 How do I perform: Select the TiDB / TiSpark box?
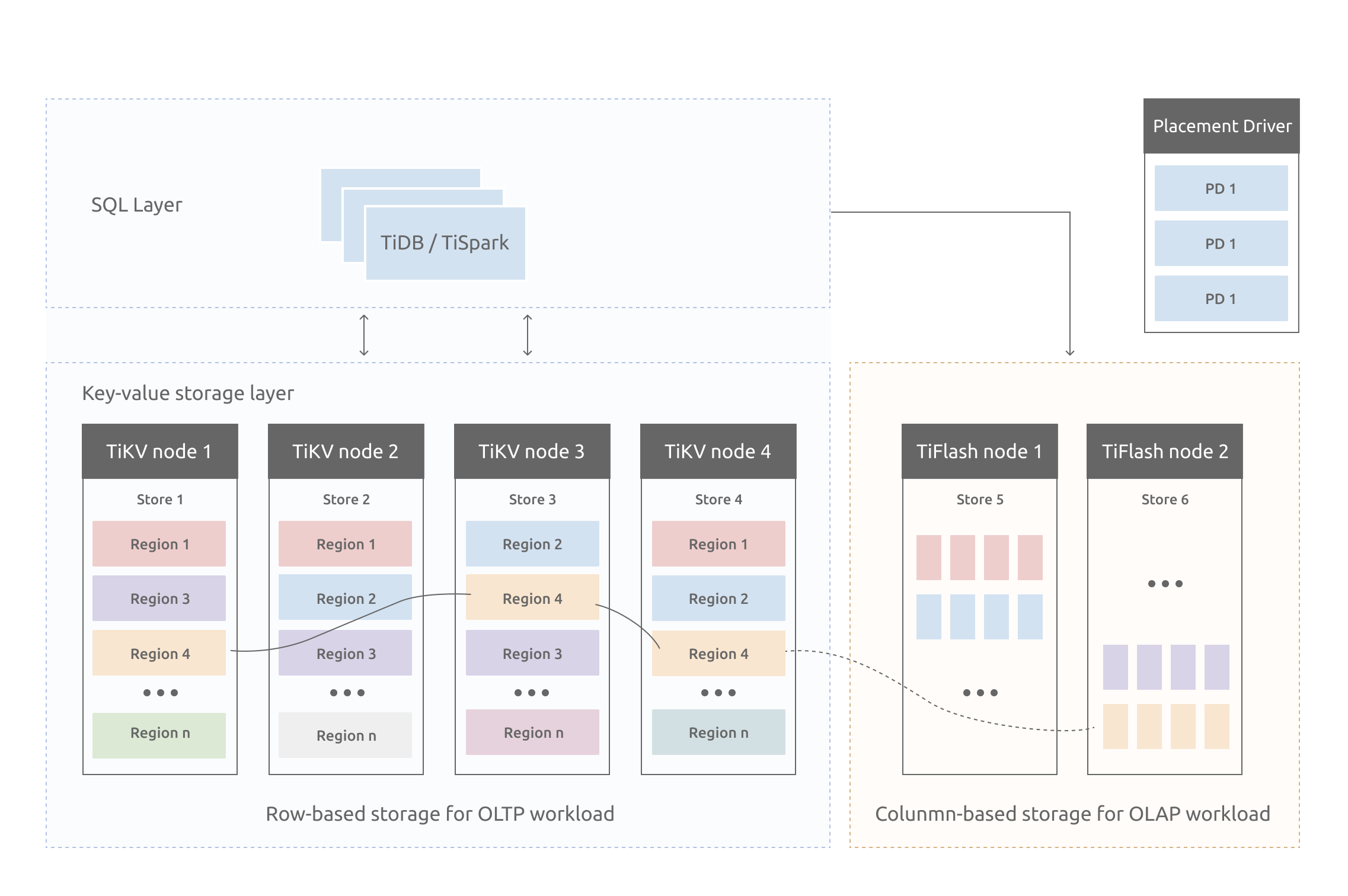click(x=445, y=242)
